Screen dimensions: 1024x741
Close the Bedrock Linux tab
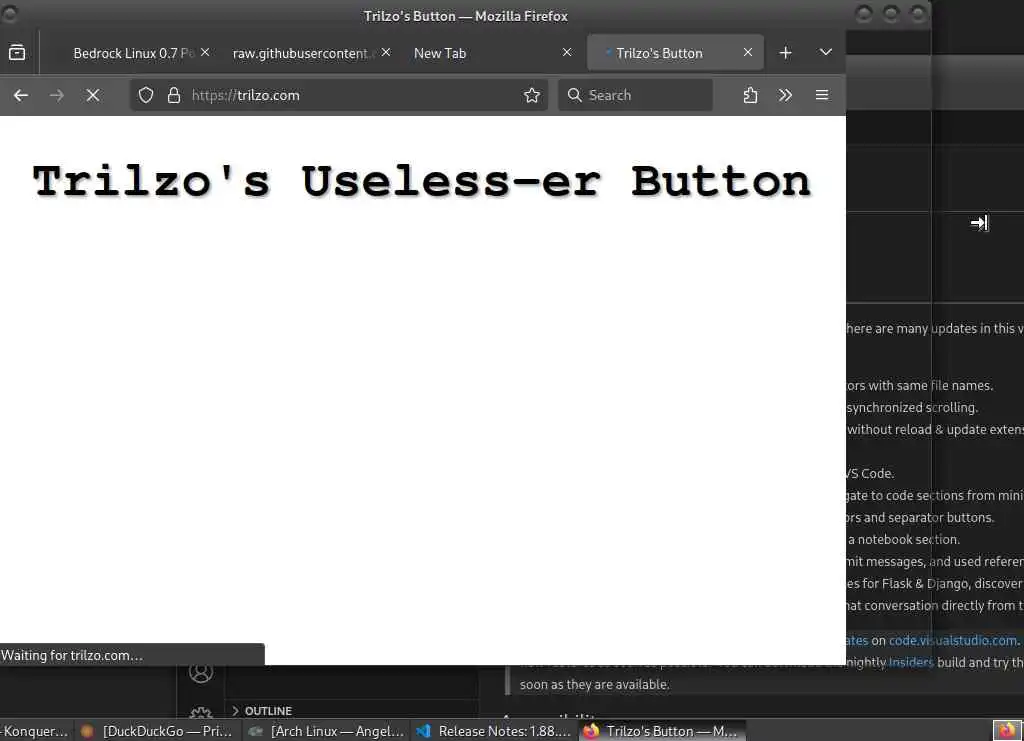pyautogui.click(x=205, y=52)
